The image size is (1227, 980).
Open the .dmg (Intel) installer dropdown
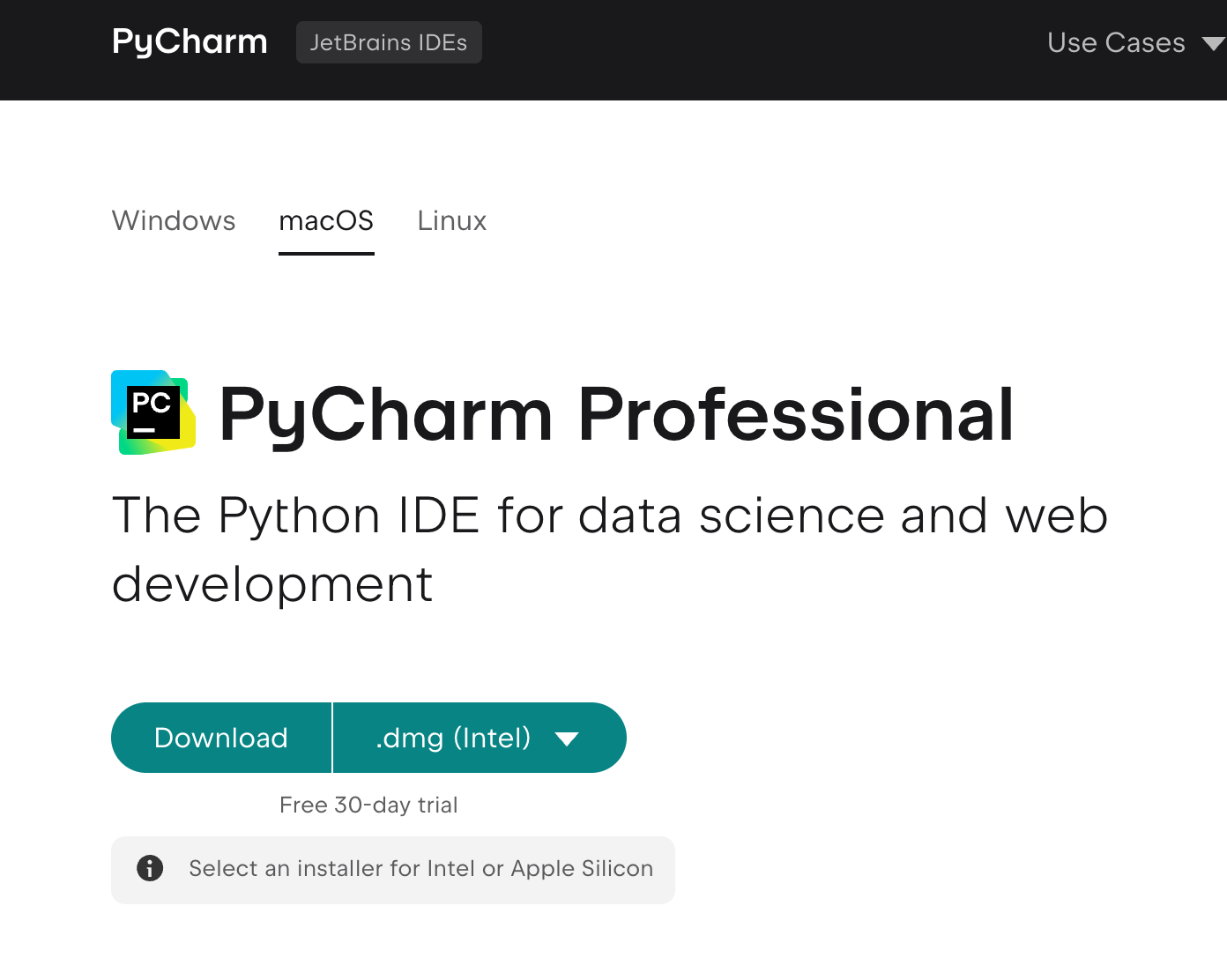point(480,738)
